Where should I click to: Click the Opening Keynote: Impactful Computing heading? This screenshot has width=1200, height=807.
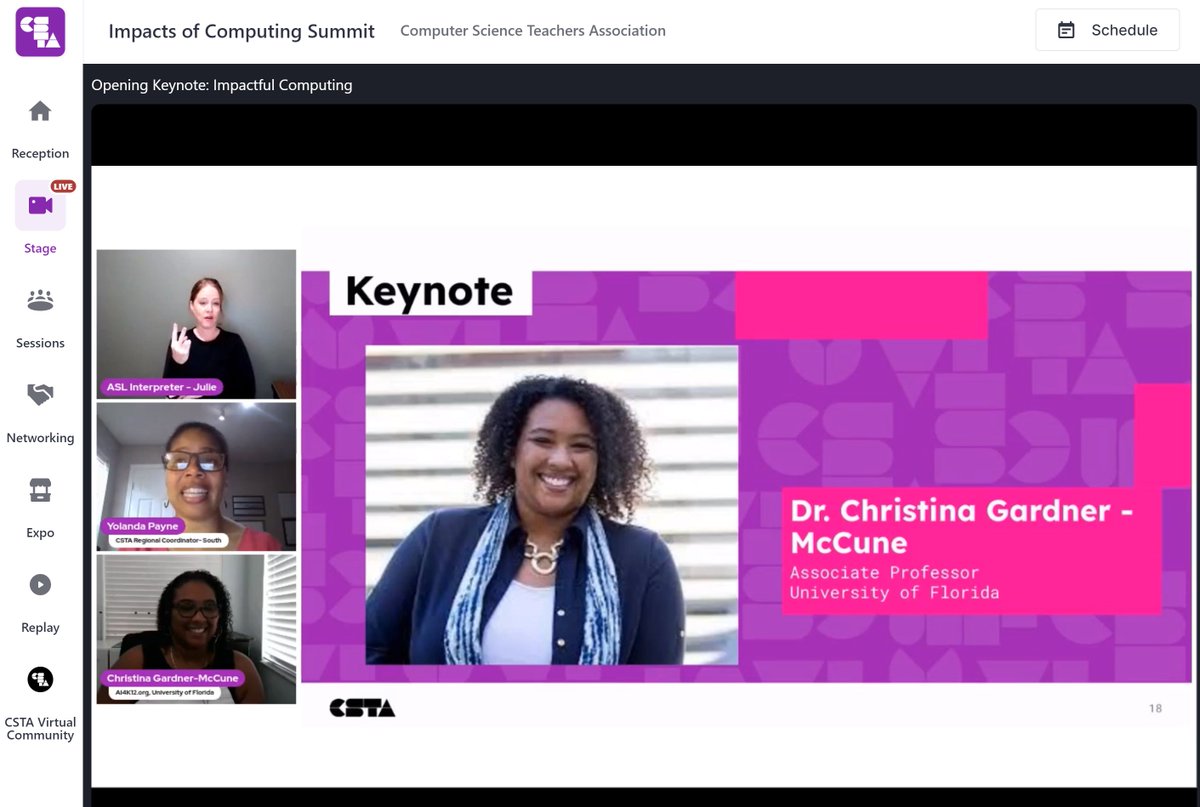click(x=222, y=85)
